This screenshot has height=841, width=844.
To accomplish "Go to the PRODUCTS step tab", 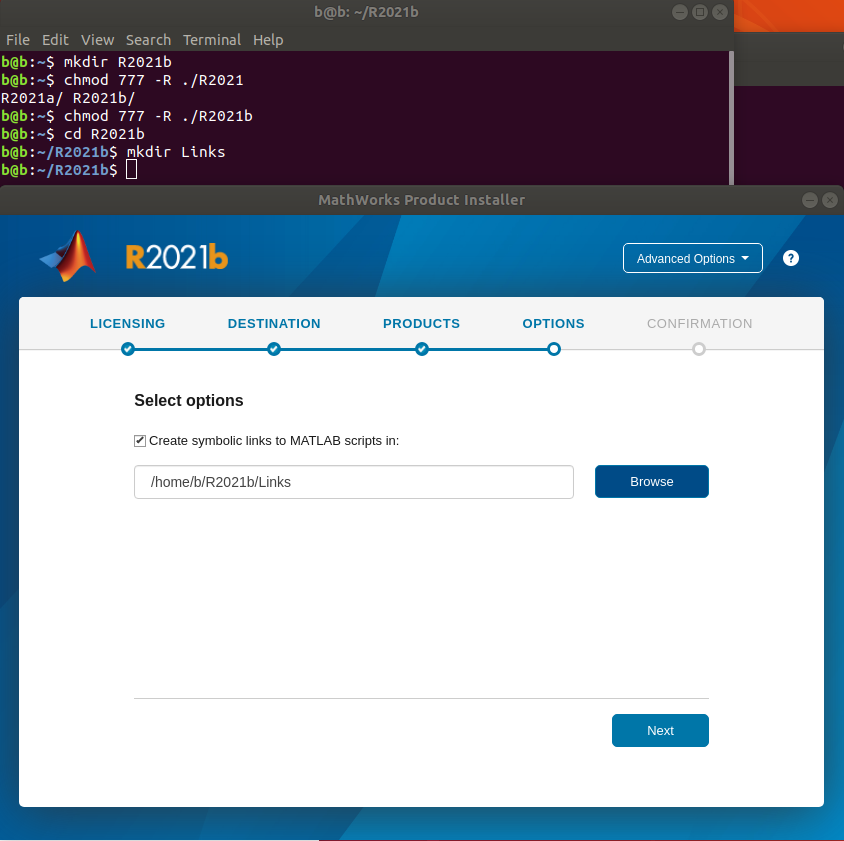I will tap(421, 324).
